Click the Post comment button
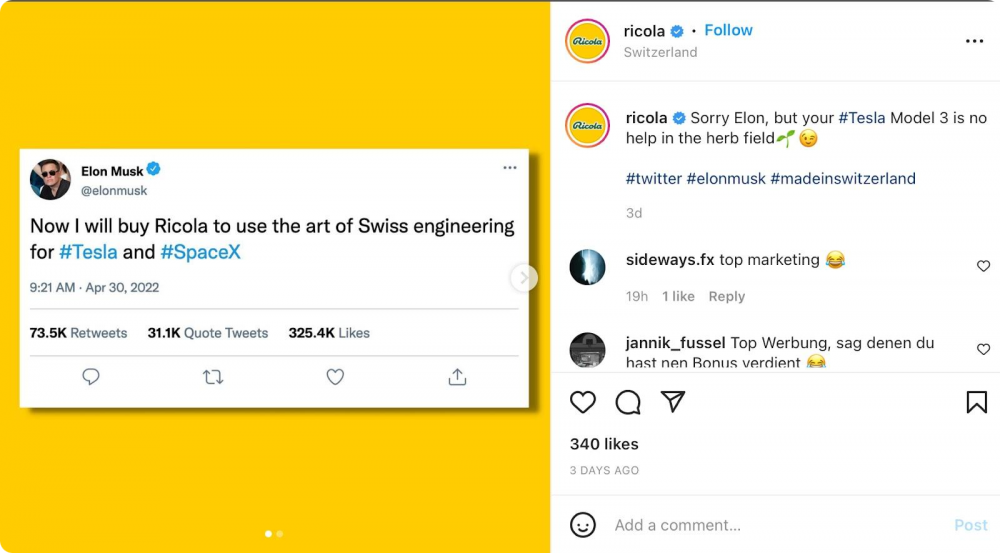1000x553 pixels. [x=970, y=525]
